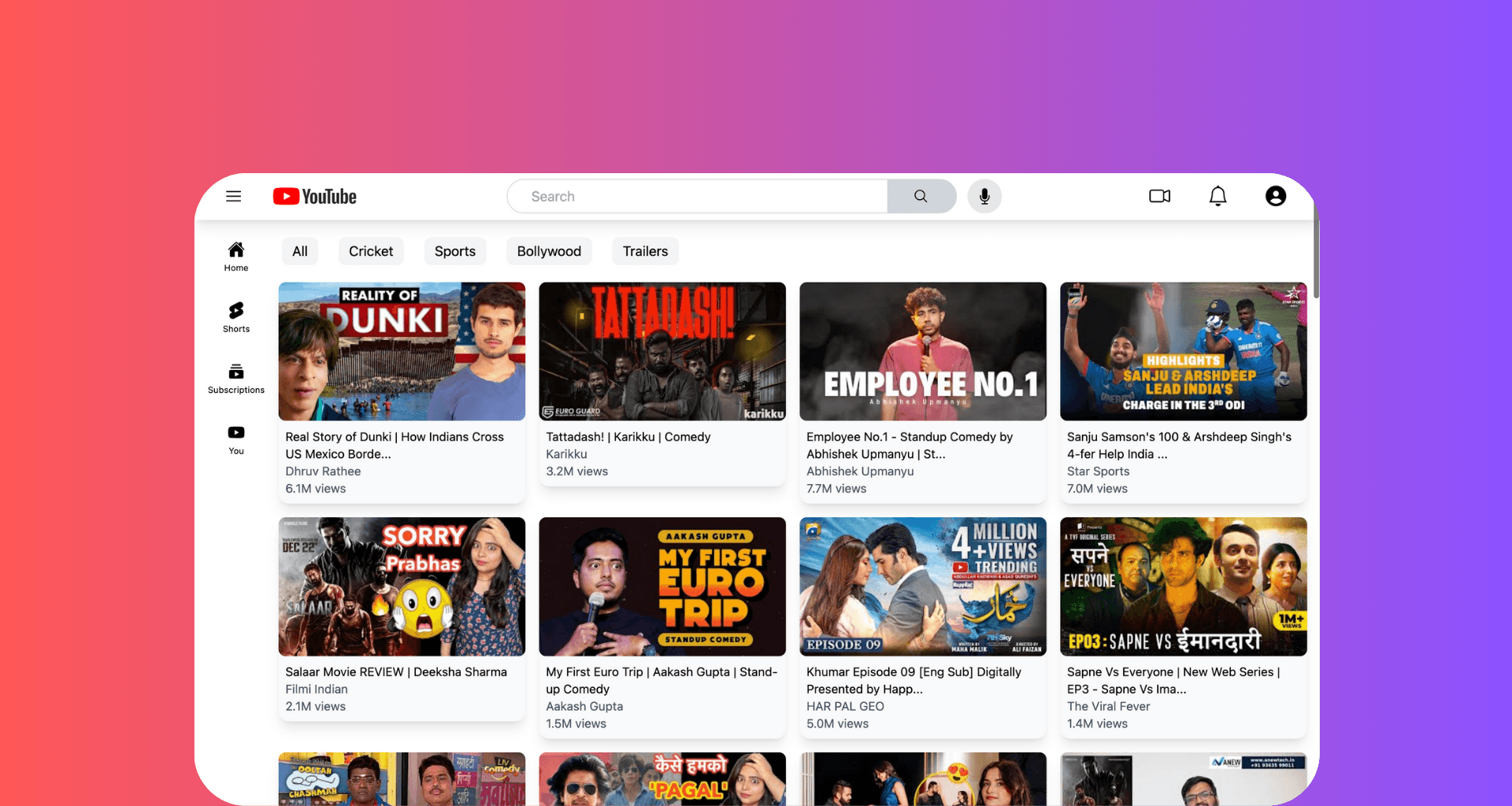
Task: Click the search magnifier button
Action: 921,196
